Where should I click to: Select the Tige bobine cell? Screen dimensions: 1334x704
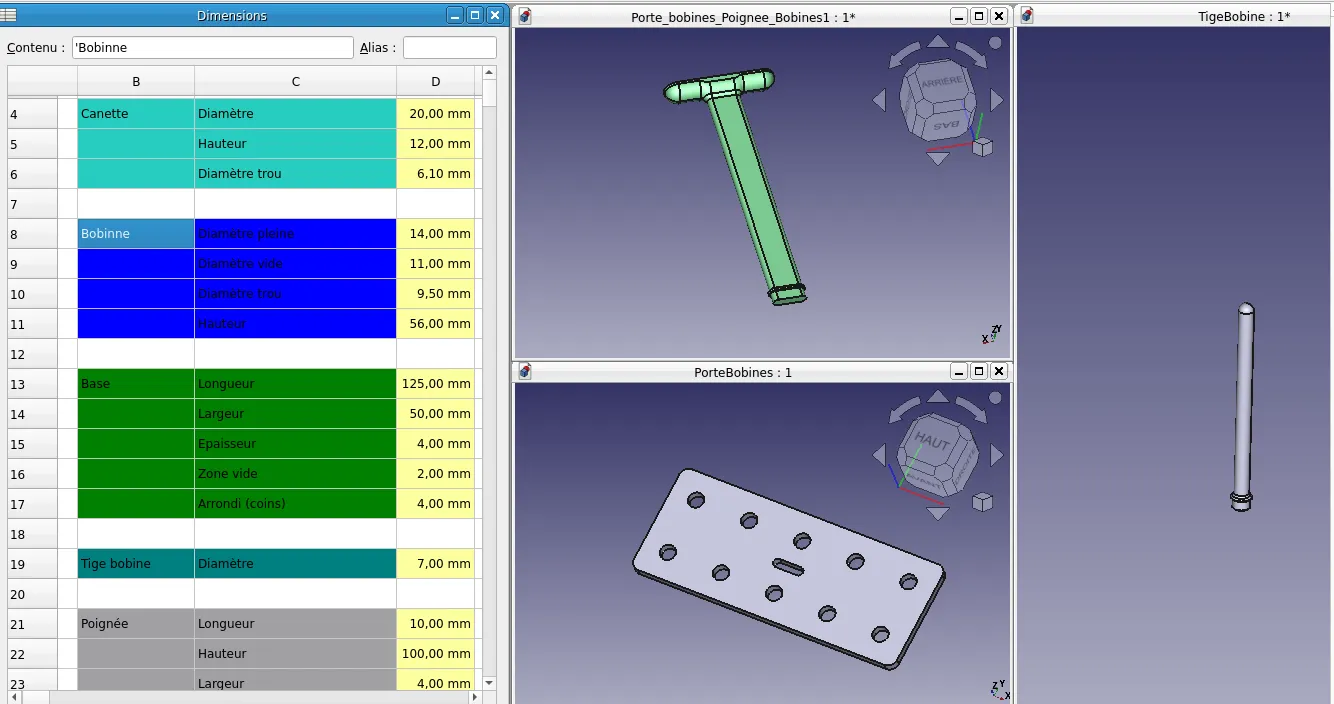(136, 564)
